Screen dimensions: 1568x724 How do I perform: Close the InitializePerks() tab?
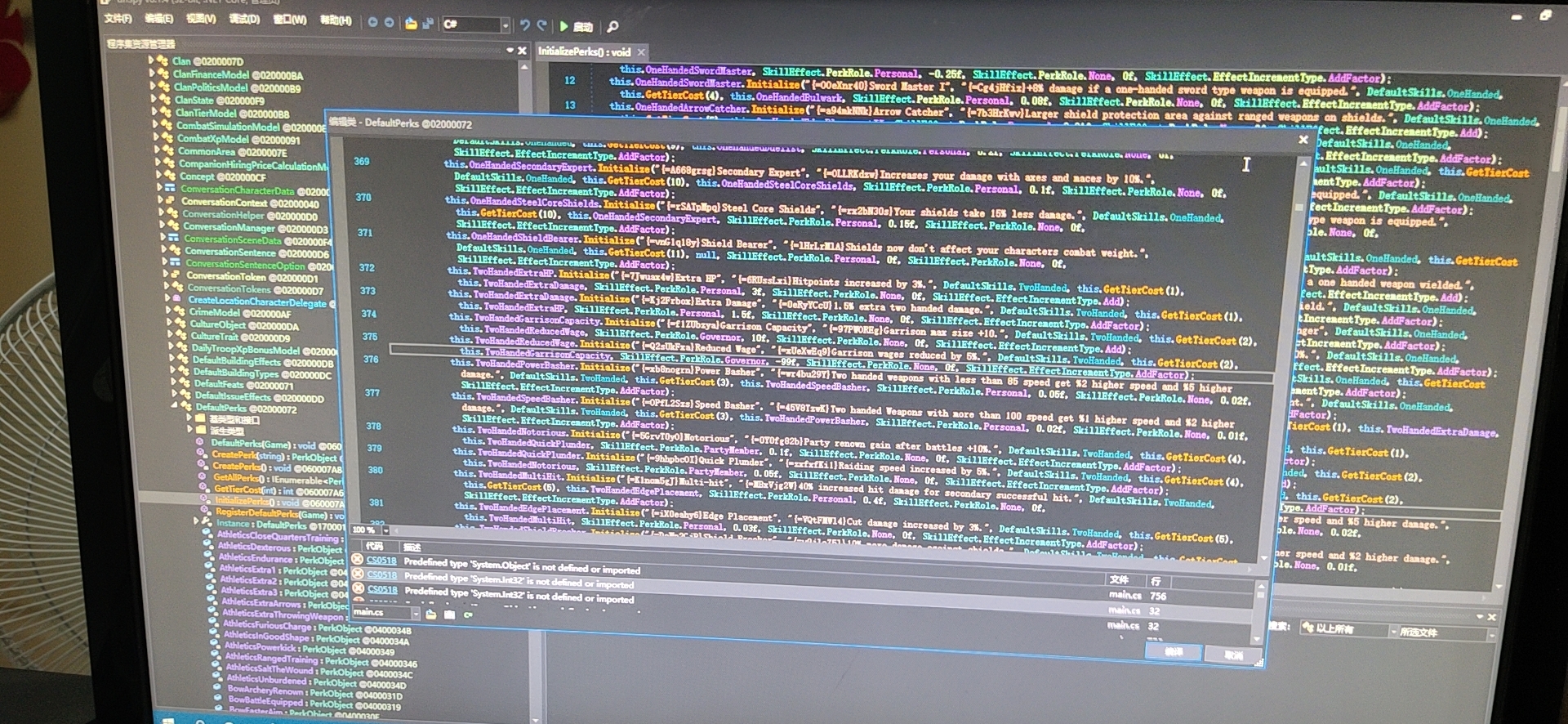point(642,52)
